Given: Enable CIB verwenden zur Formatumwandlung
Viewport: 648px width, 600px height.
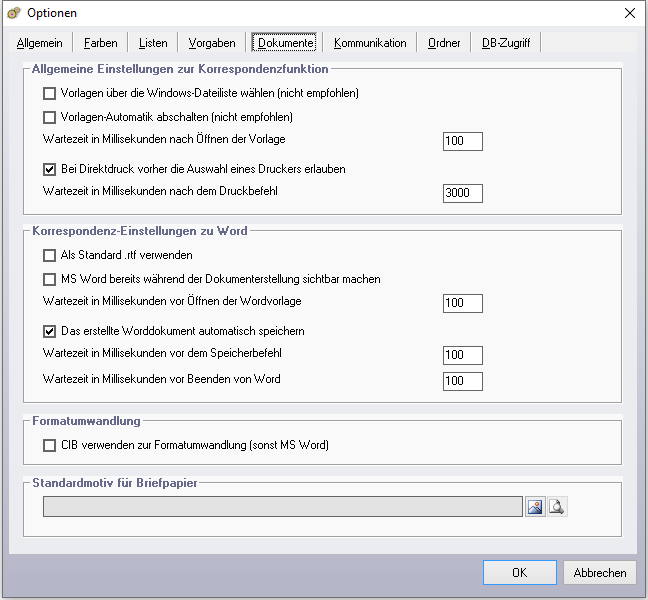Looking at the screenshot, I should pyautogui.click(x=50, y=445).
